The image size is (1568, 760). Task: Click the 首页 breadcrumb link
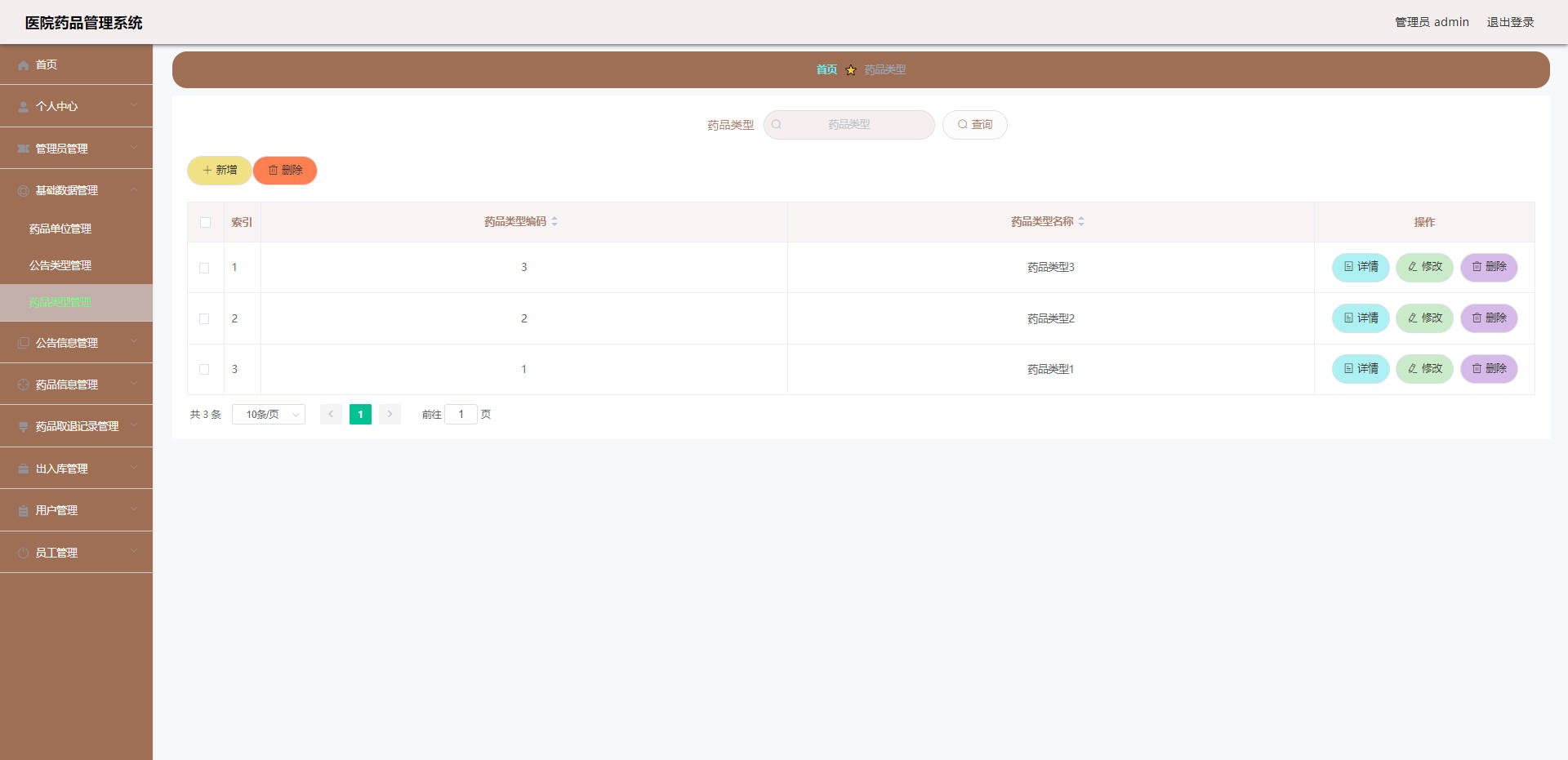[x=826, y=69]
